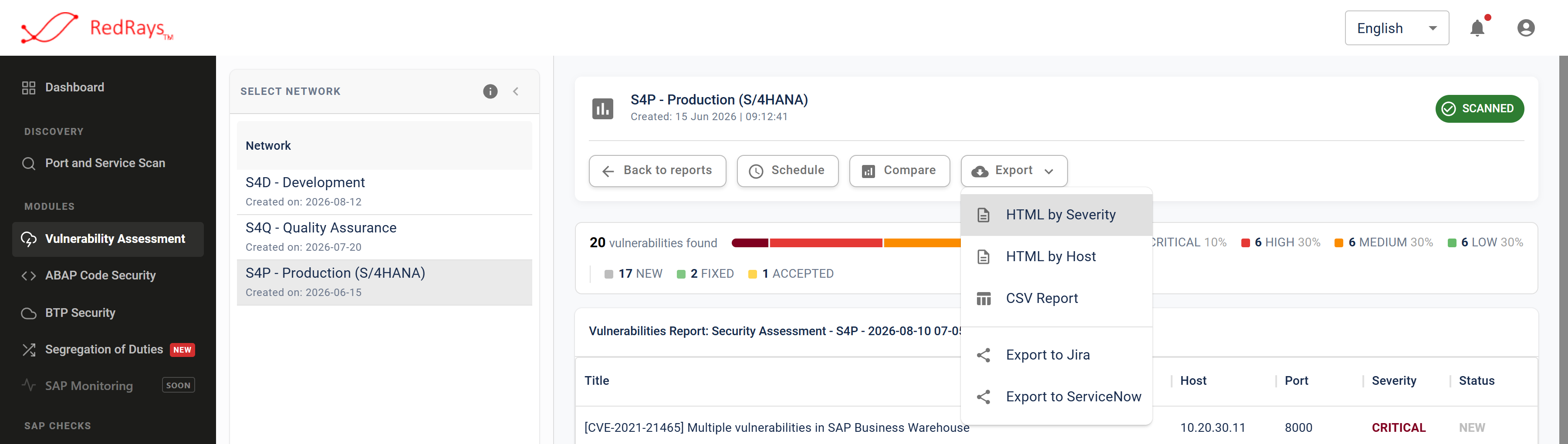Image resolution: width=1568 pixels, height=444 pixels.
Task: Click the orange medium segment of severity bar
Action: (922, 243)
